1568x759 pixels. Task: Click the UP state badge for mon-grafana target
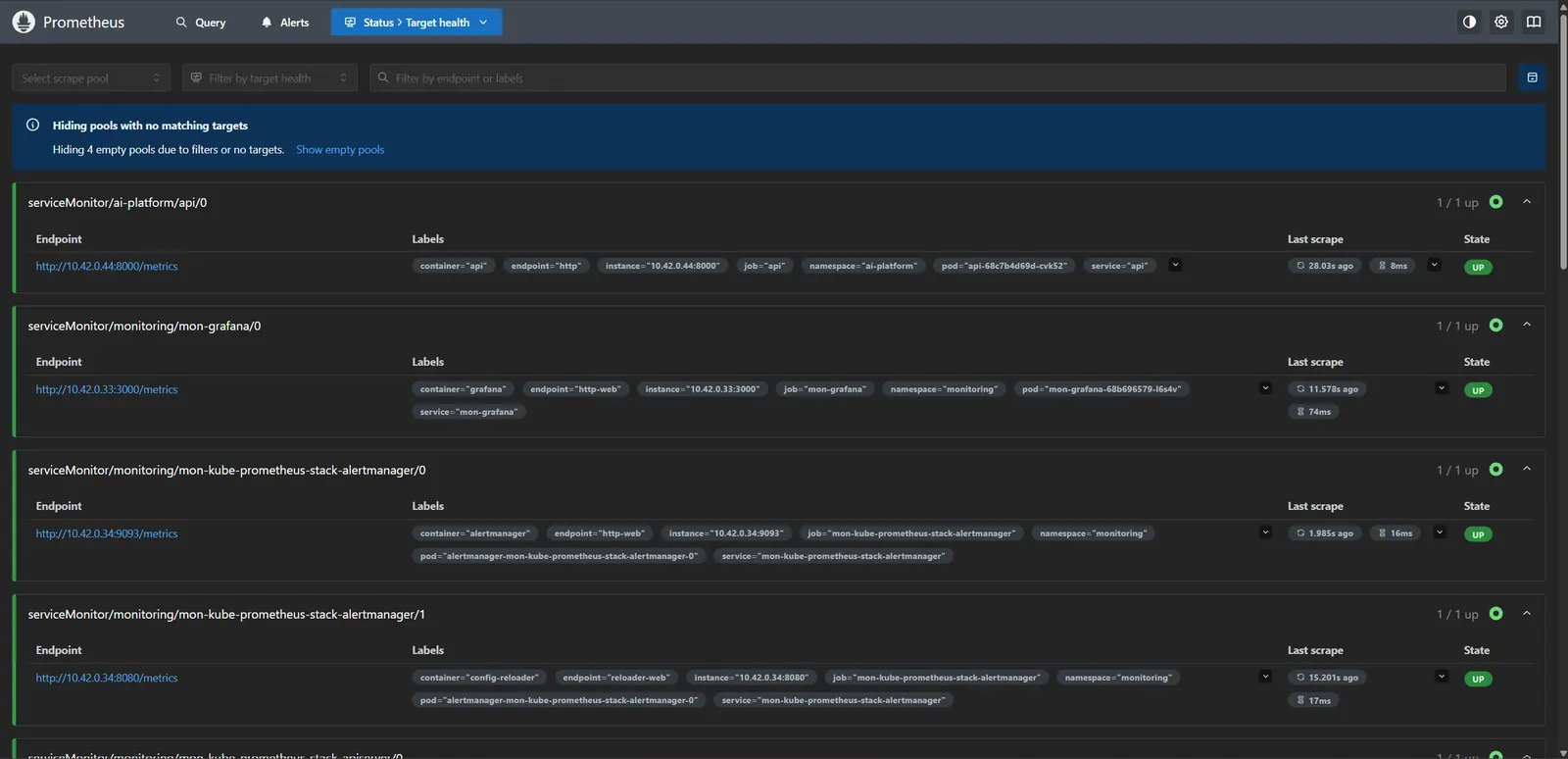1478,390
